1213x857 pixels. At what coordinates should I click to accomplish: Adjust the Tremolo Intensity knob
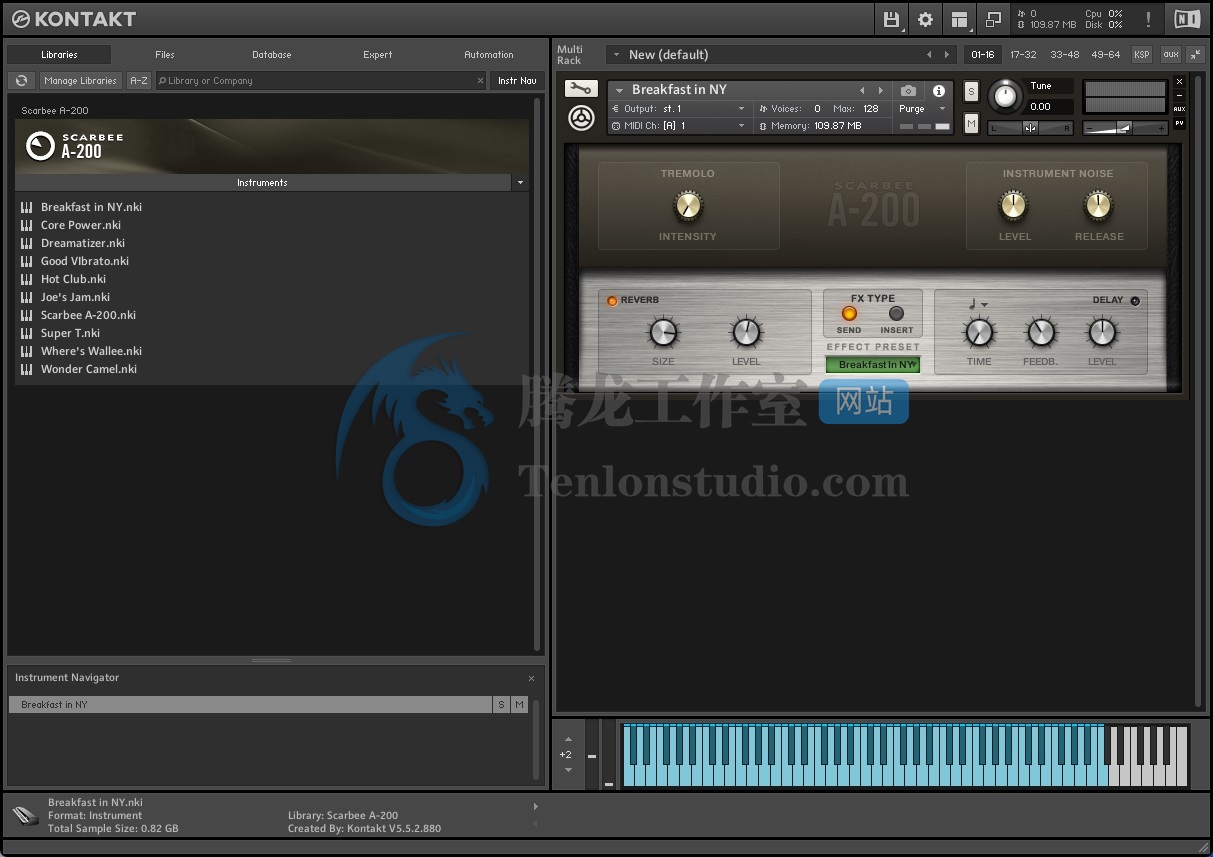click(687, 203)
